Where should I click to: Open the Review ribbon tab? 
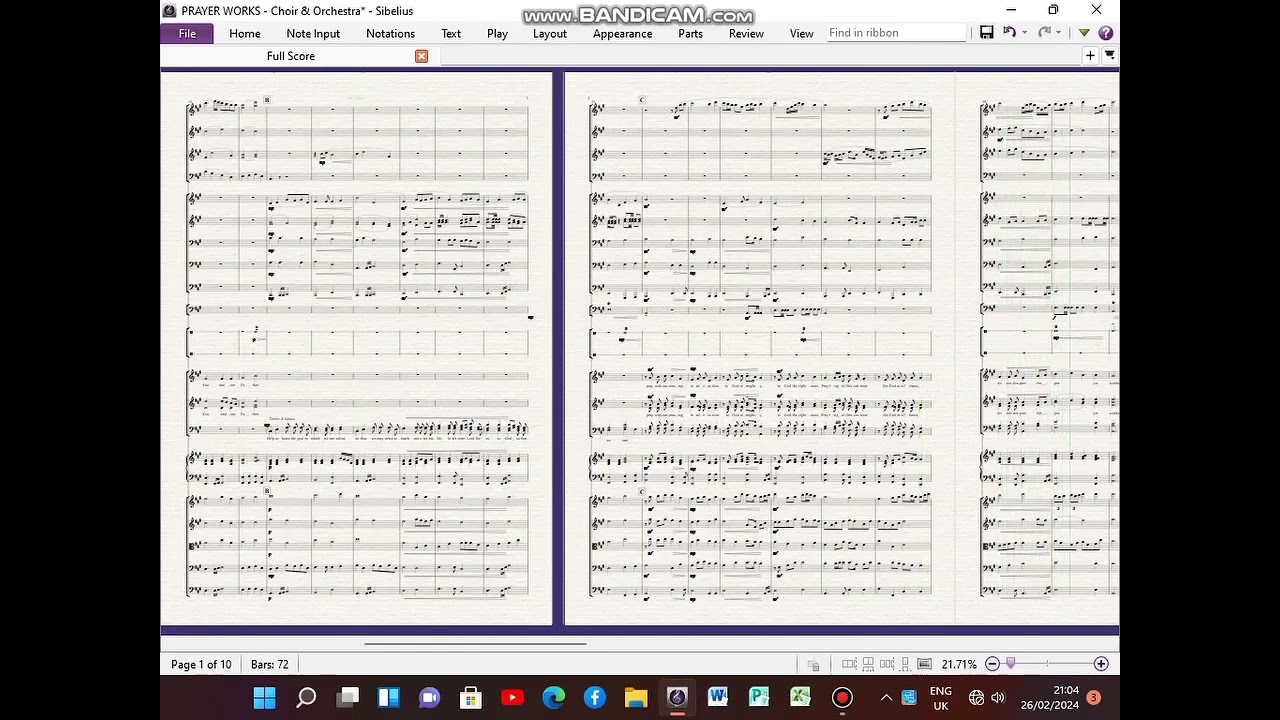pyautogui.click(x=746, y=33)
